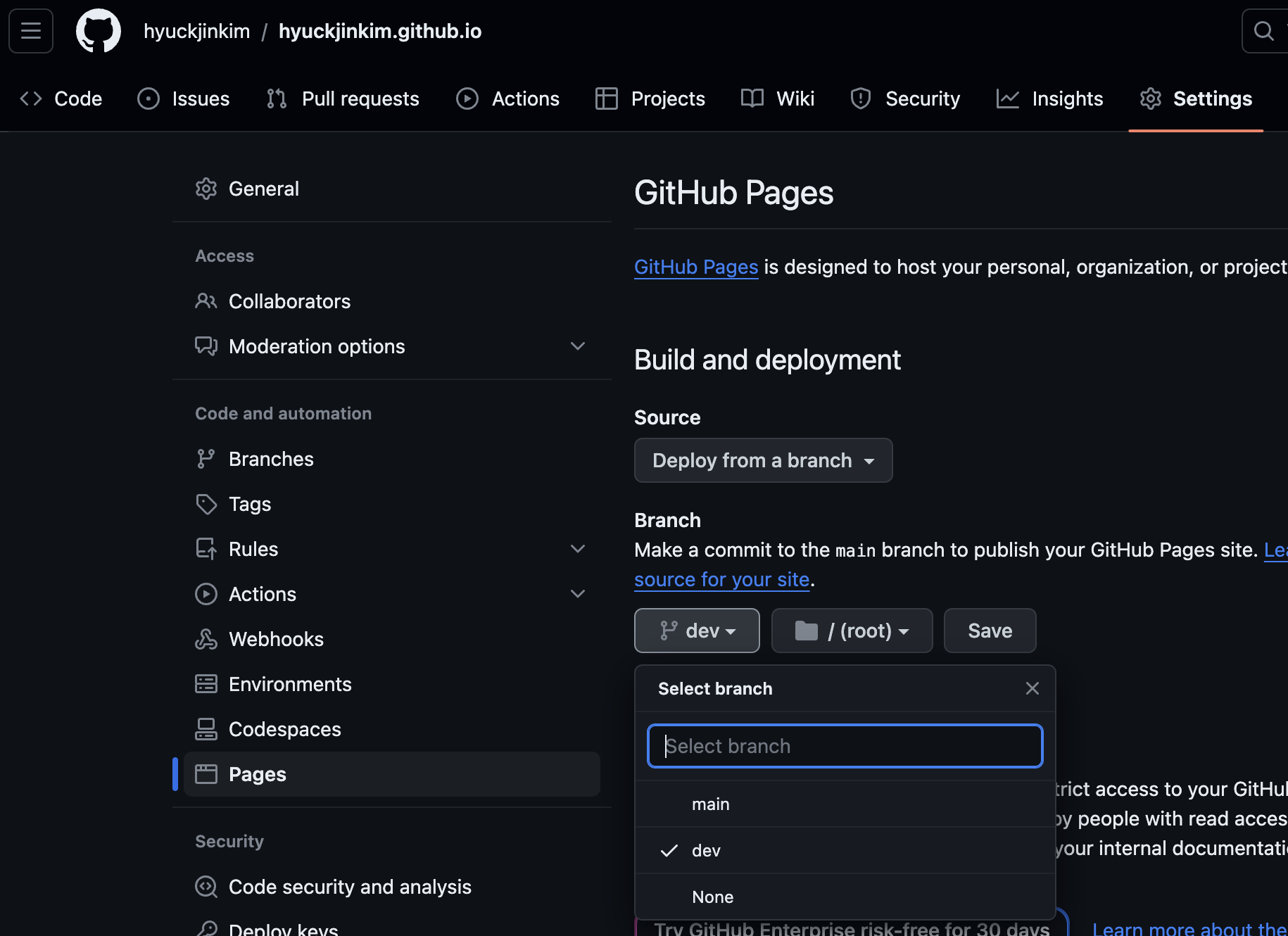Open the / (root) folder dropdown
This screenshot has height=936, width=1288.
click(x=852, y=631)
